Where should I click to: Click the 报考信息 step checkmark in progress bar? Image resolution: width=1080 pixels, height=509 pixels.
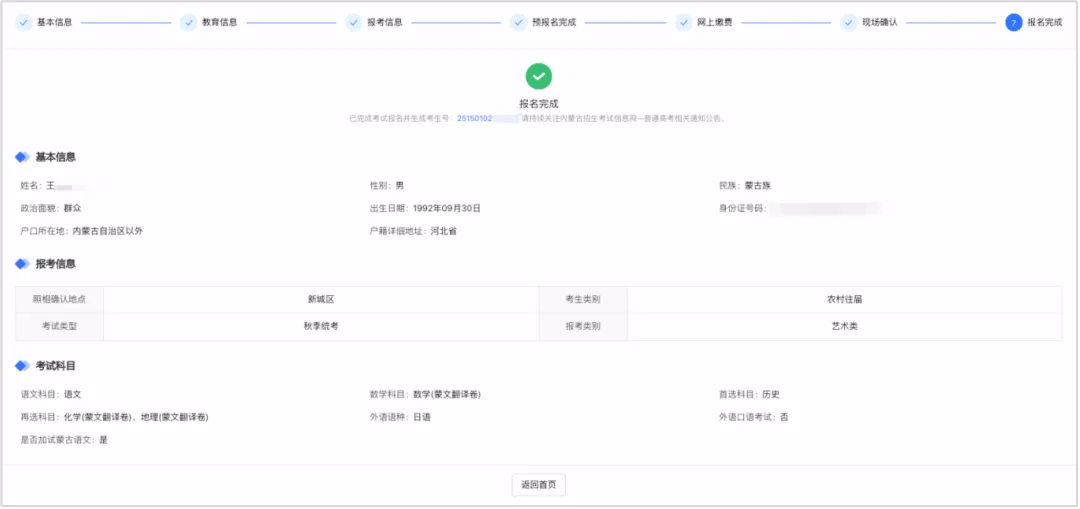click(354, 22)
